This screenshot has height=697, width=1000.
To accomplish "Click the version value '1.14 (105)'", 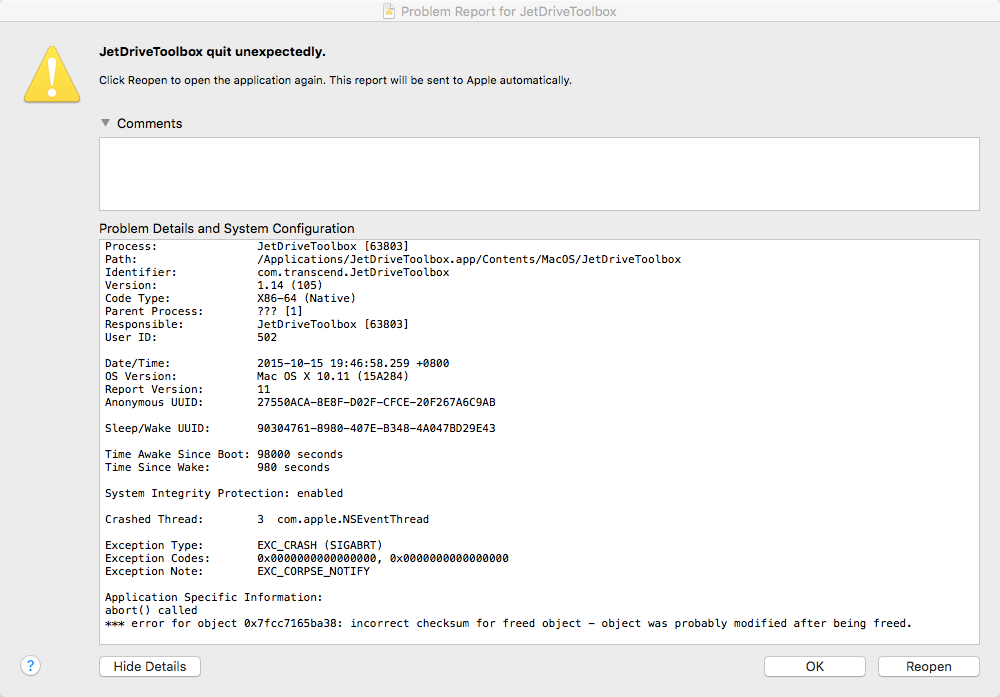I will [x=290, y=285].
